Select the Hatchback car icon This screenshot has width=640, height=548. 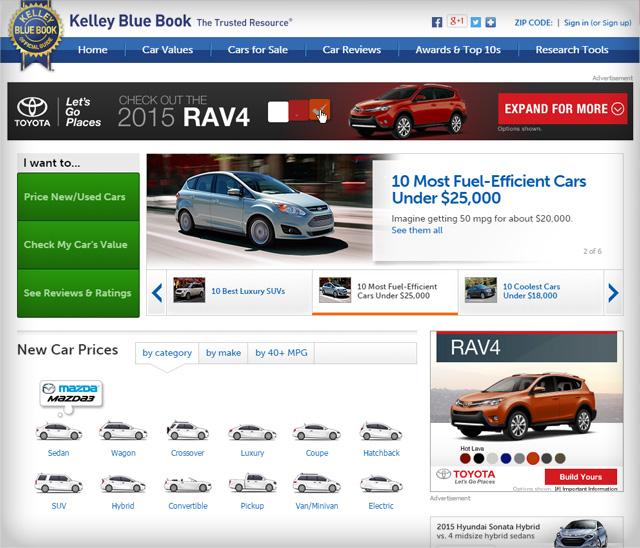381,431
